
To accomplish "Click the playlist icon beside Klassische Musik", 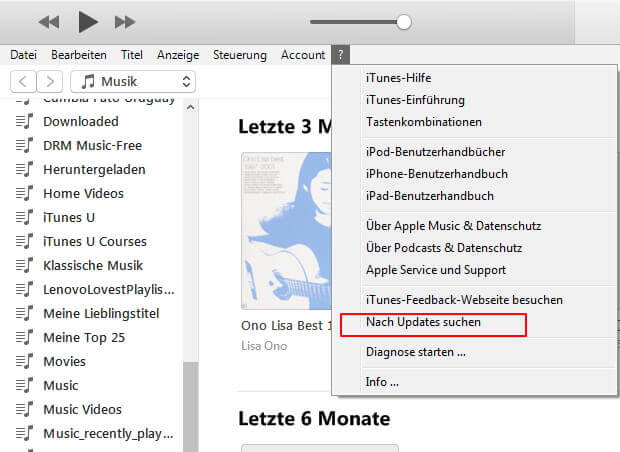I will point(25,265).
